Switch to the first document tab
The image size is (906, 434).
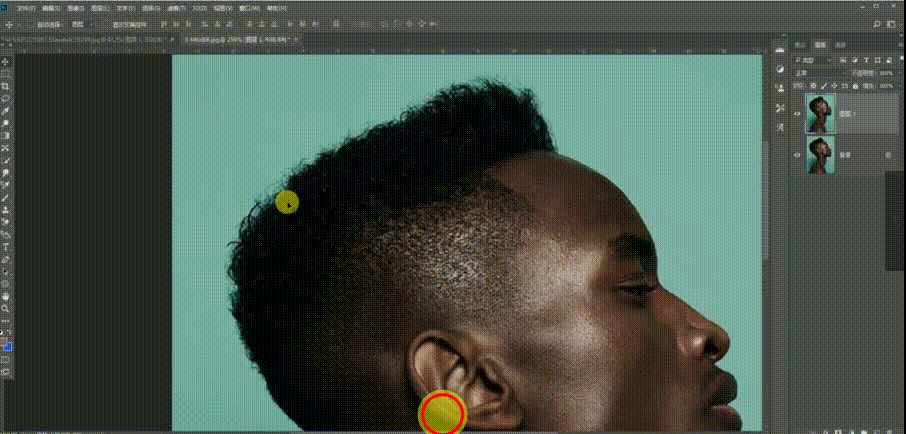pos(87,39)
